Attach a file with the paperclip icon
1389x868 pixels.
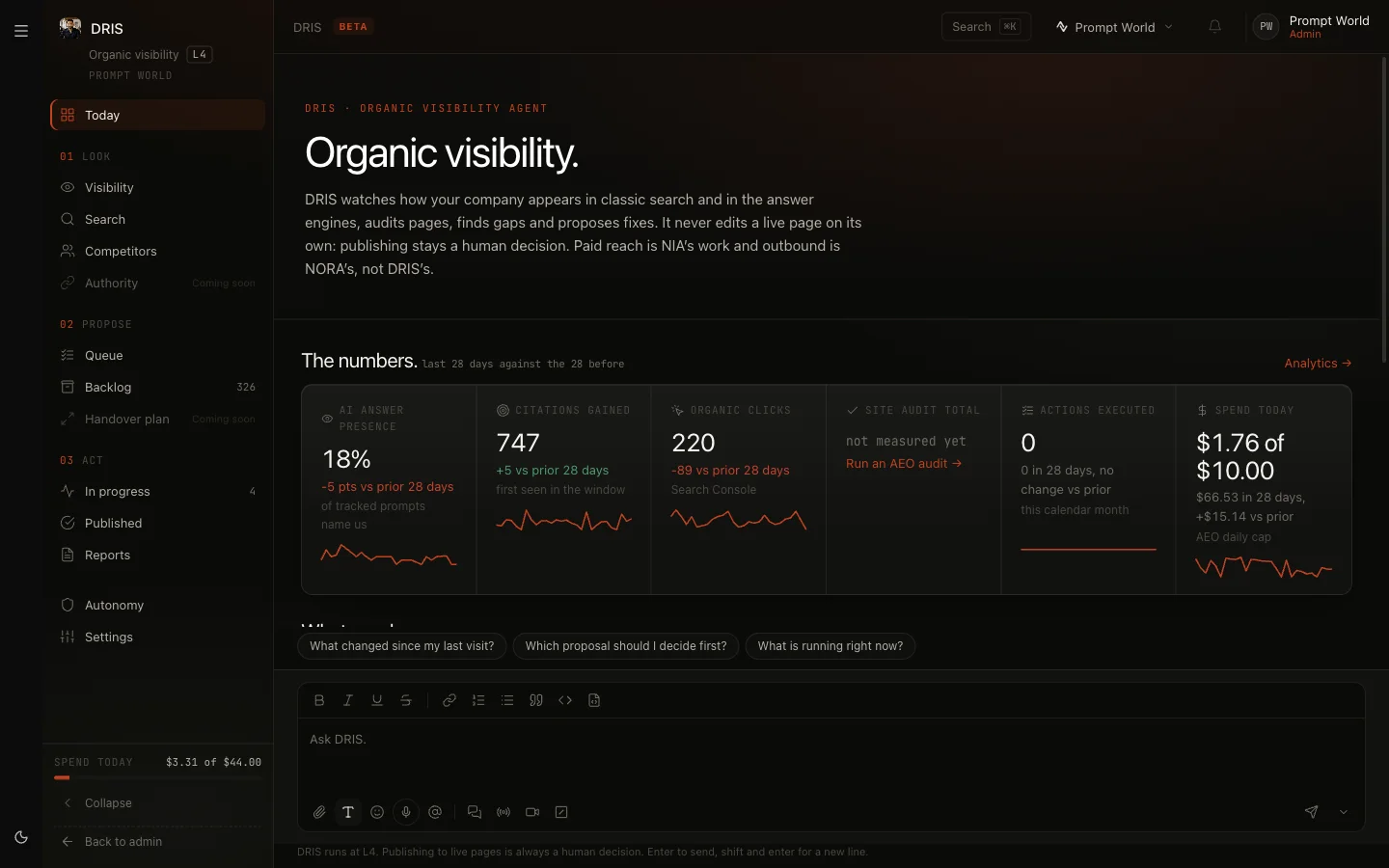pyautogui.click(x=319, y=812)
